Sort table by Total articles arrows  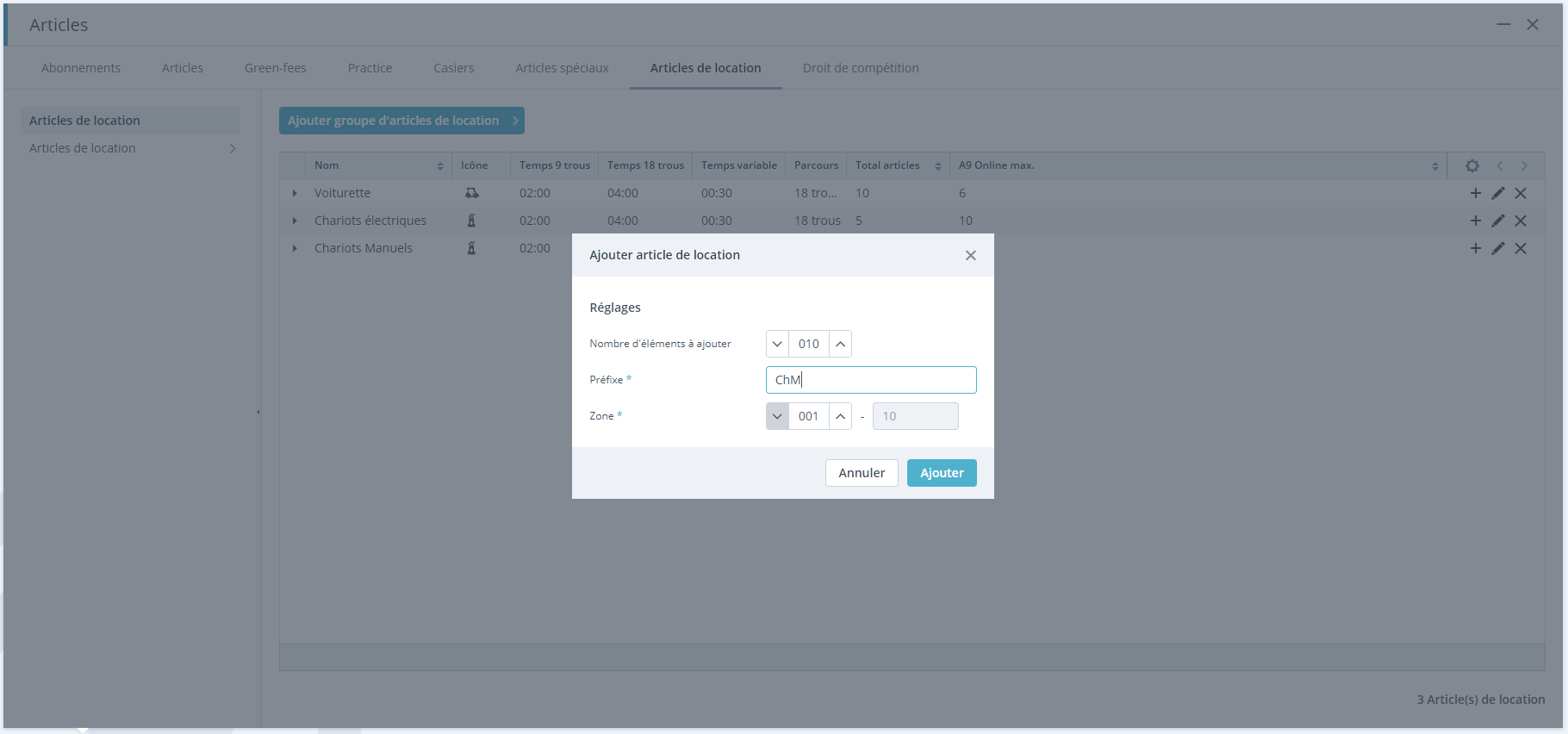tap(938, 166)
